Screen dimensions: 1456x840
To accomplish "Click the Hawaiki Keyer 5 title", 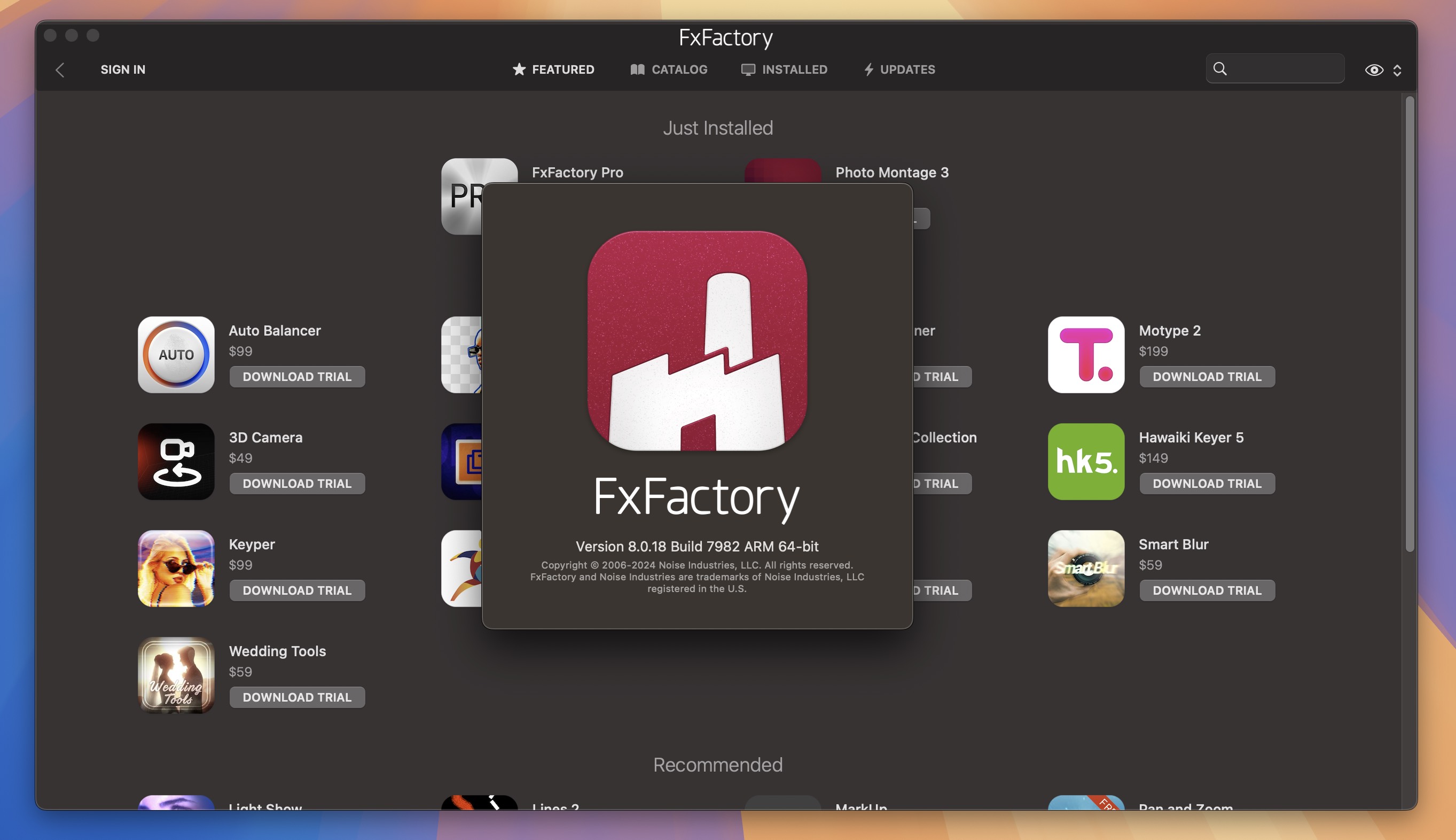I will tap(1191, 437).
